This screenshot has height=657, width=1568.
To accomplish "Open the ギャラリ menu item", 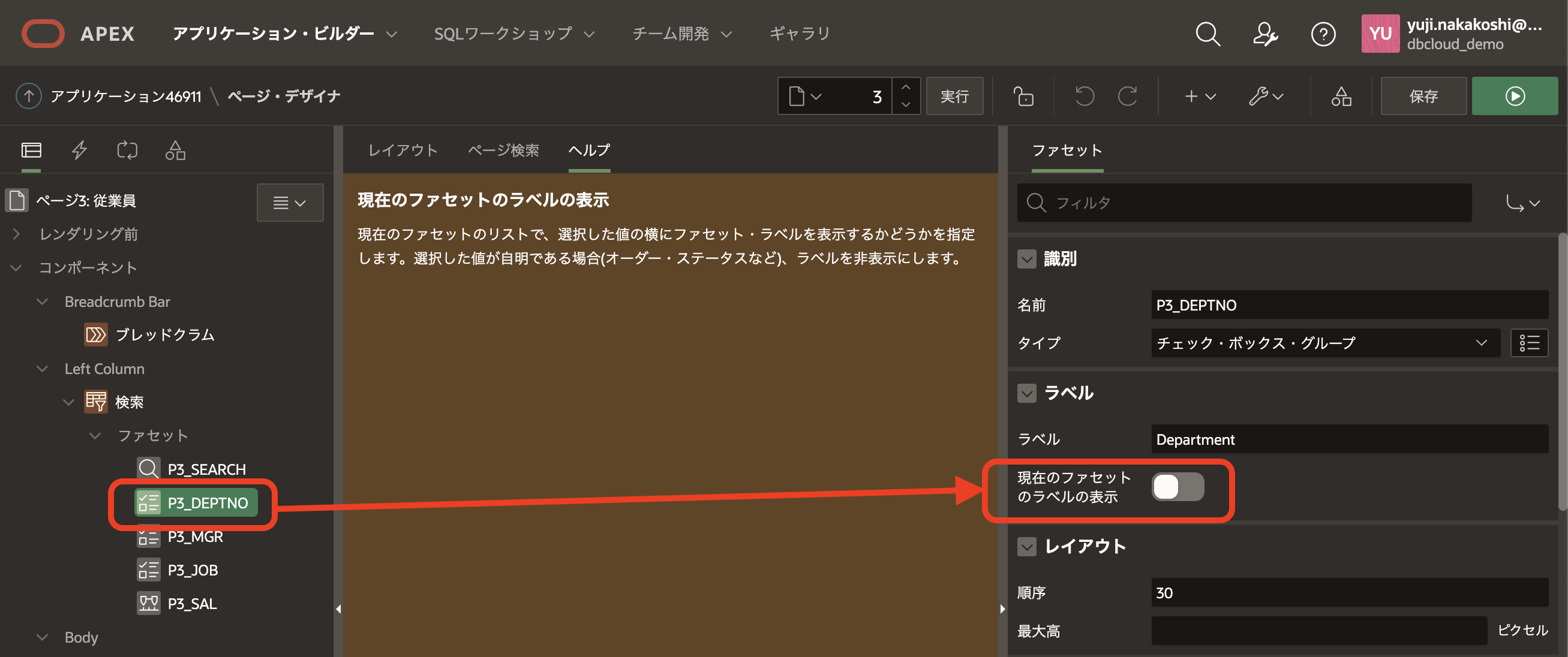I will pos(800,34).
